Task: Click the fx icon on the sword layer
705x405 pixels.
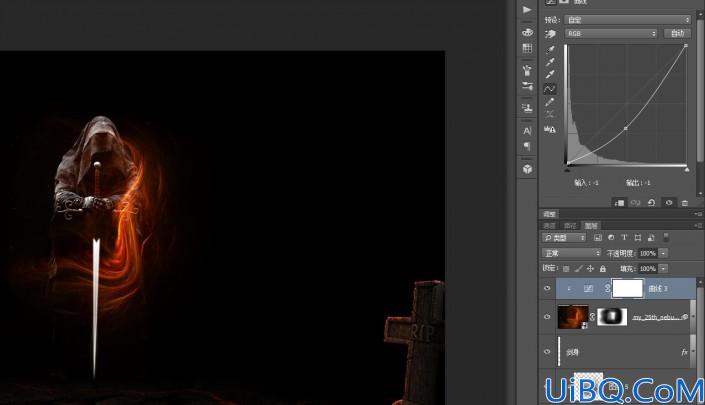Action: 684,352
